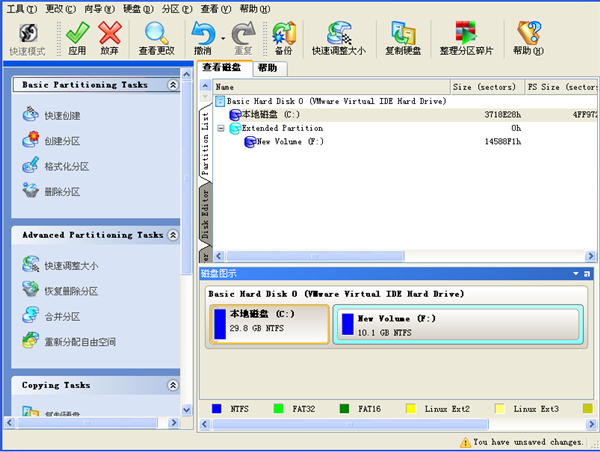Viewport: 600px width, 452px height.
Task: Click the 快速模式 toolbar icon
Action: [x=28, y=38]
